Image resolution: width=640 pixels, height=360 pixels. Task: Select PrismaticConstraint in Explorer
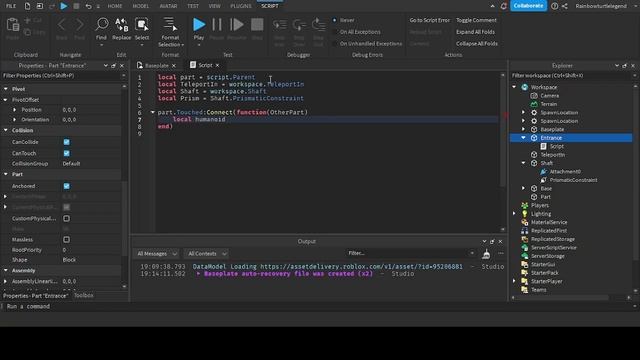[x=573, y=180]
